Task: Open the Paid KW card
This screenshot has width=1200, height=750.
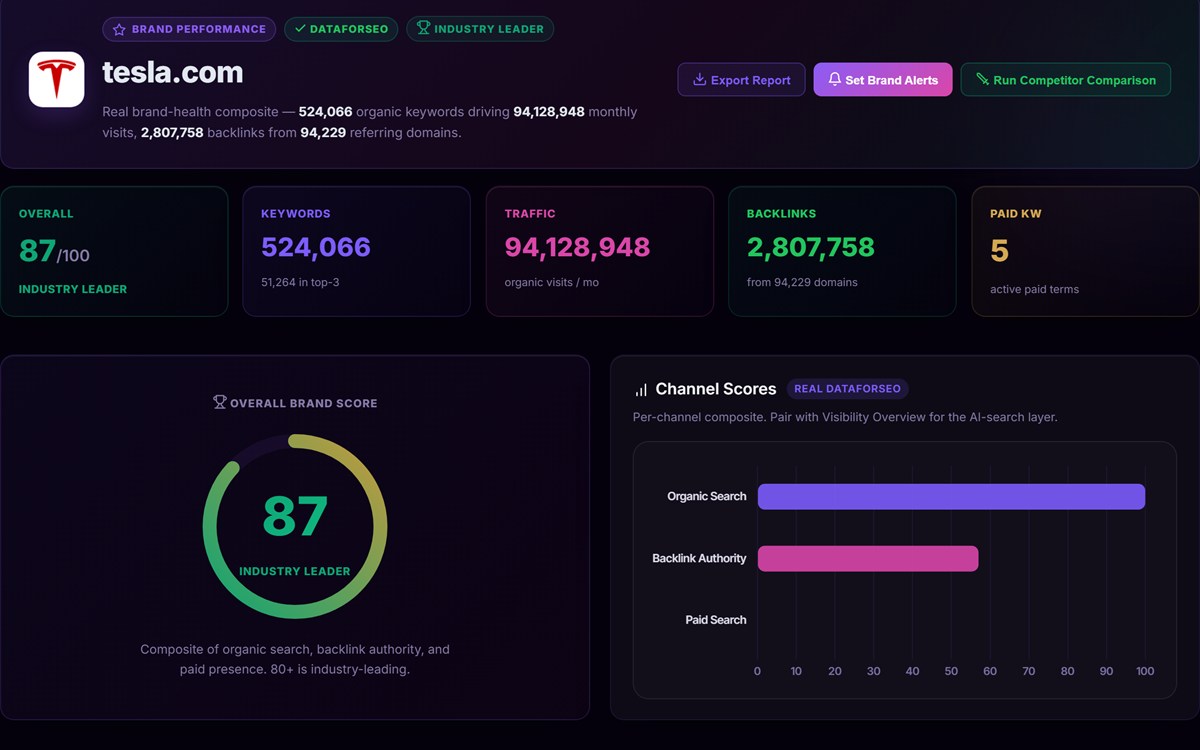Action: (1086, 251)
